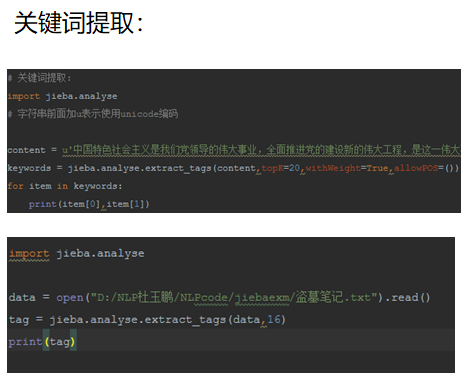This screenshot has height=373, width=461.
Task: Click 'import jieba.analyse' in second code block
Action: [x=77, y=254]
